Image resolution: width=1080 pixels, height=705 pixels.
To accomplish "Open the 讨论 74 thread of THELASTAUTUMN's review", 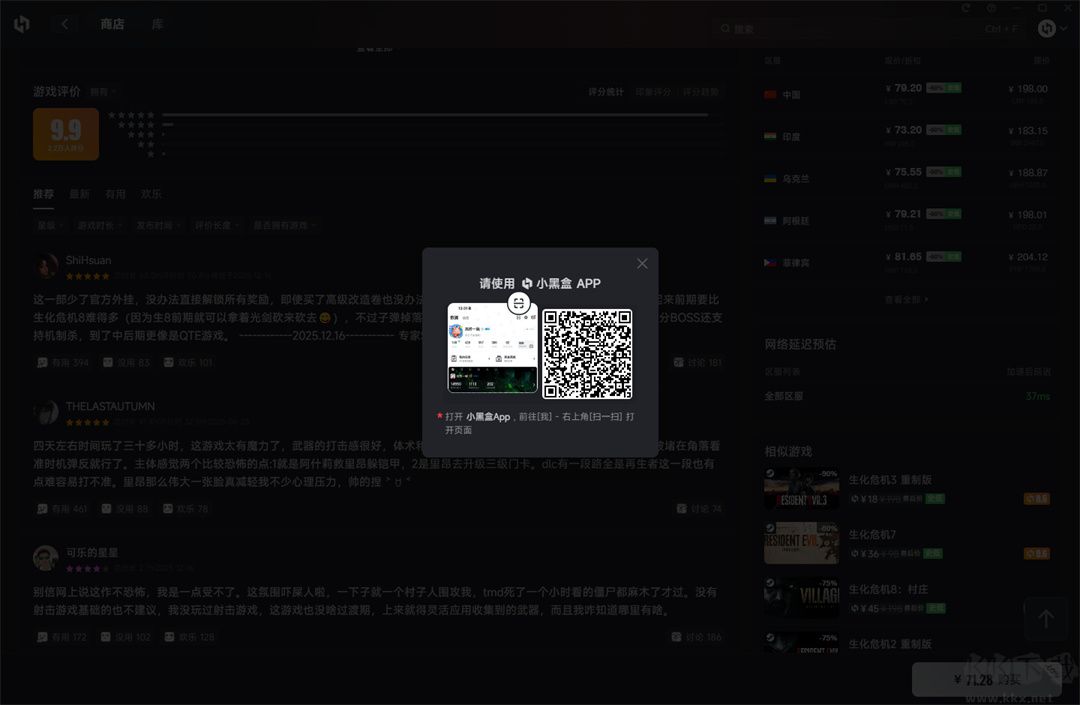I will point(699,509).
